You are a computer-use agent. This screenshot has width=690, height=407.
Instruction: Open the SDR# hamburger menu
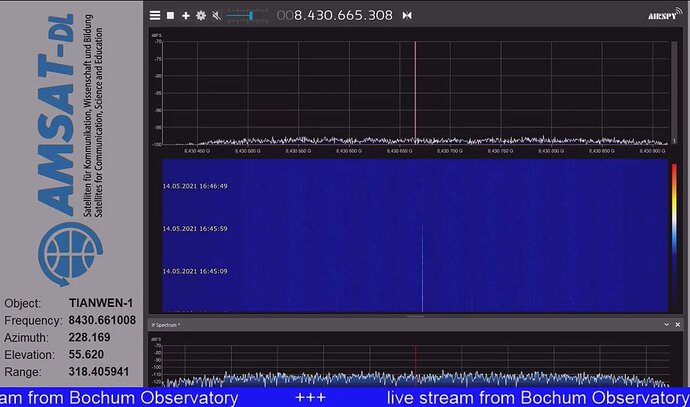tap(155, 15)
